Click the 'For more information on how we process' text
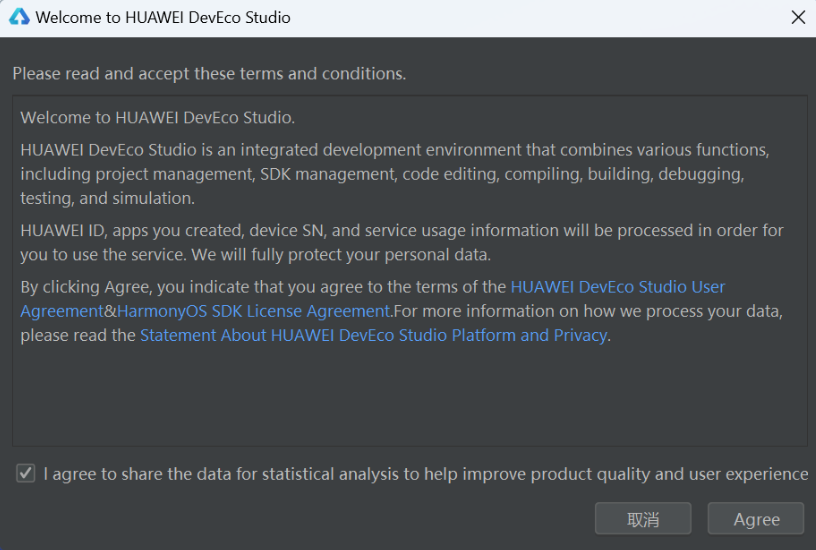This screenshot has height=550, width=816. pos(588,311)
